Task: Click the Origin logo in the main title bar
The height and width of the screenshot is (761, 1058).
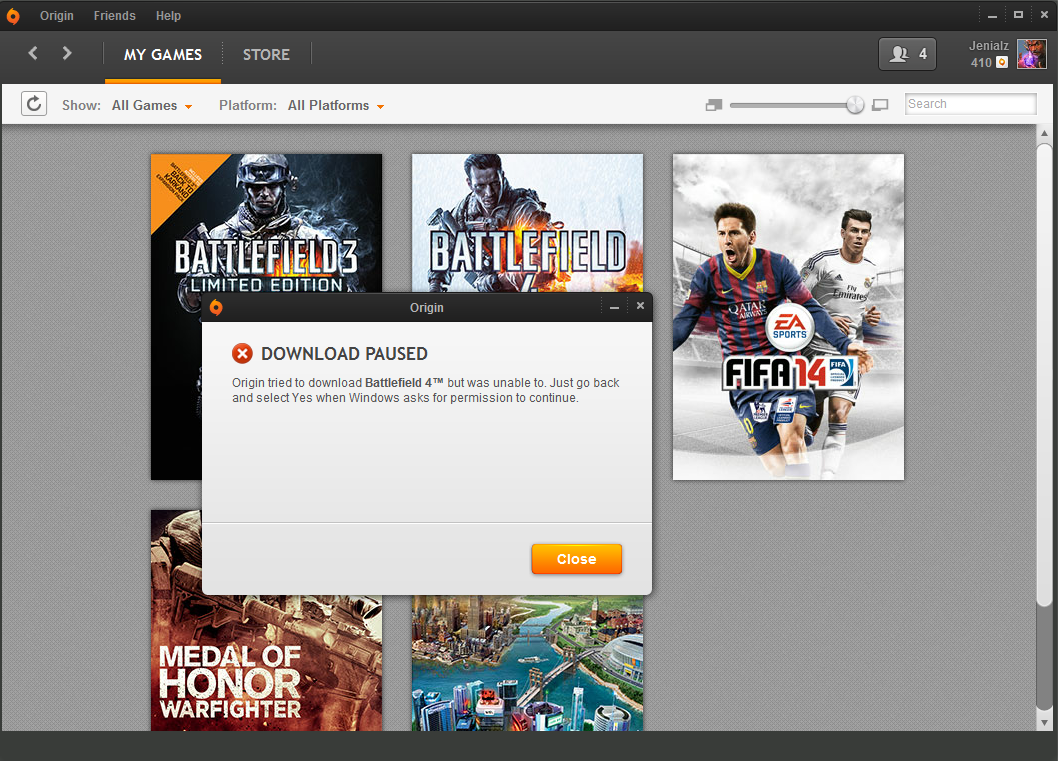Action: click(13, 16)
